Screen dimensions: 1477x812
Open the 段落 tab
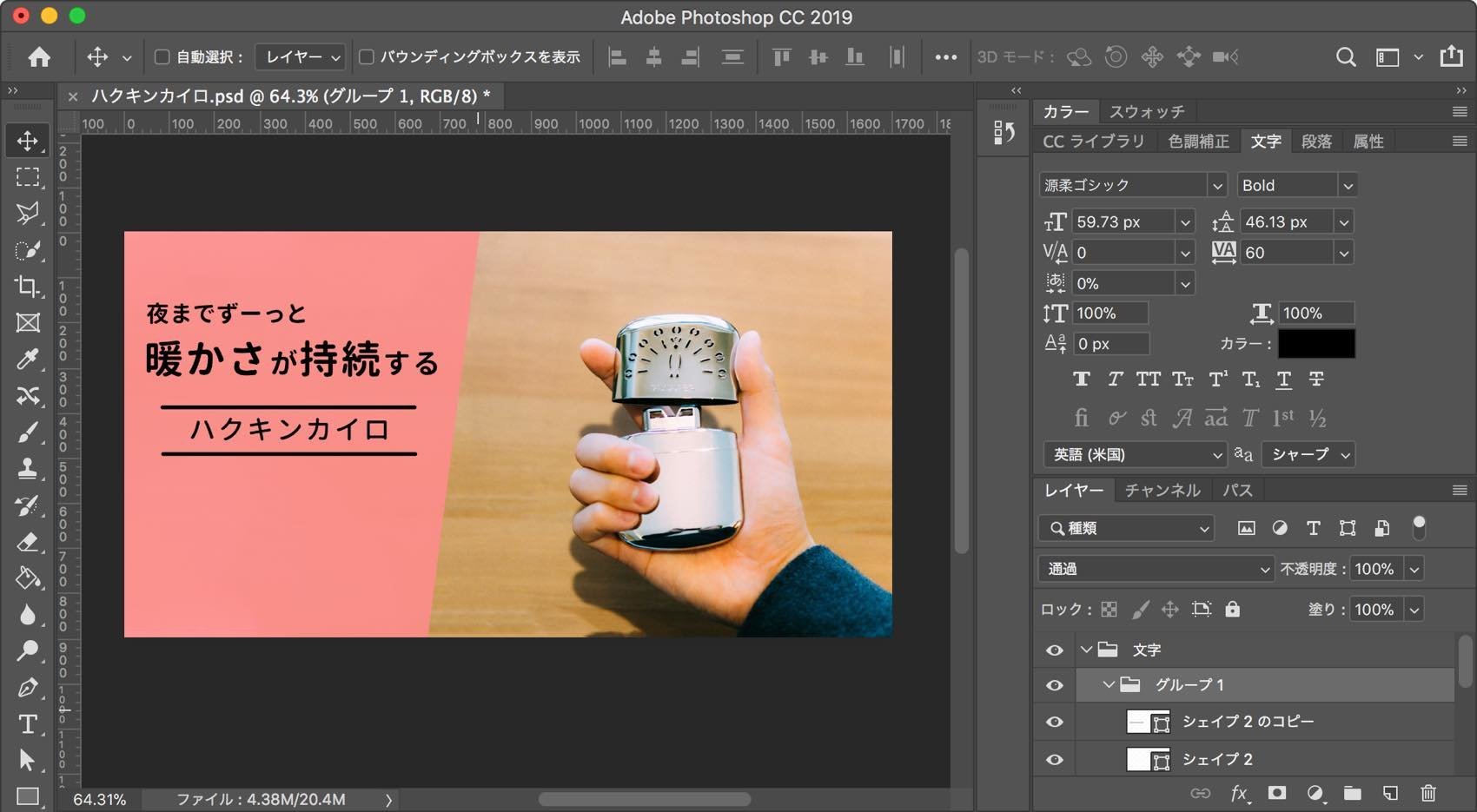pos(1316,142)
